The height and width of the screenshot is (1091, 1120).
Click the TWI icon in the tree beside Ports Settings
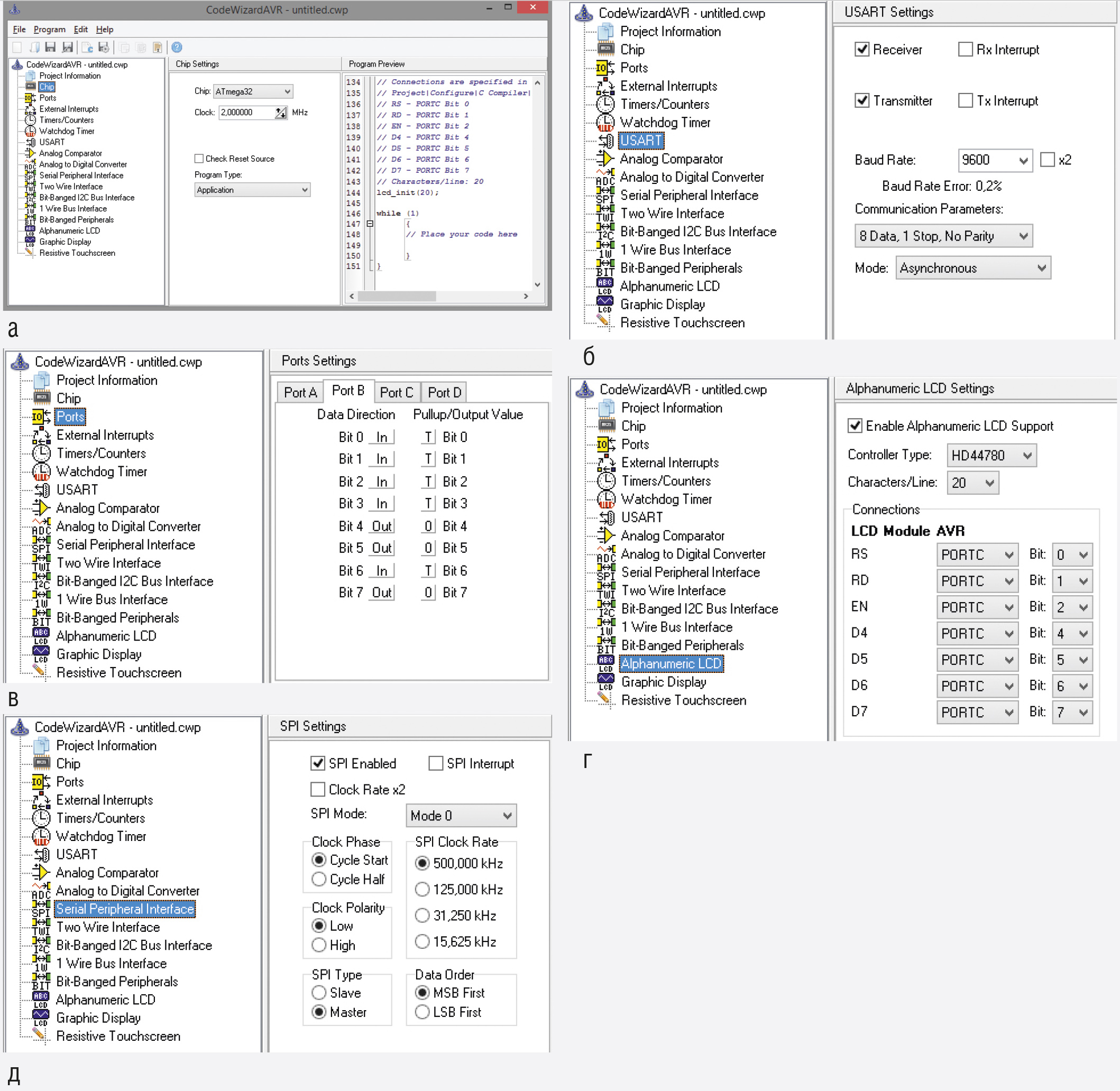tap(41, 563)
